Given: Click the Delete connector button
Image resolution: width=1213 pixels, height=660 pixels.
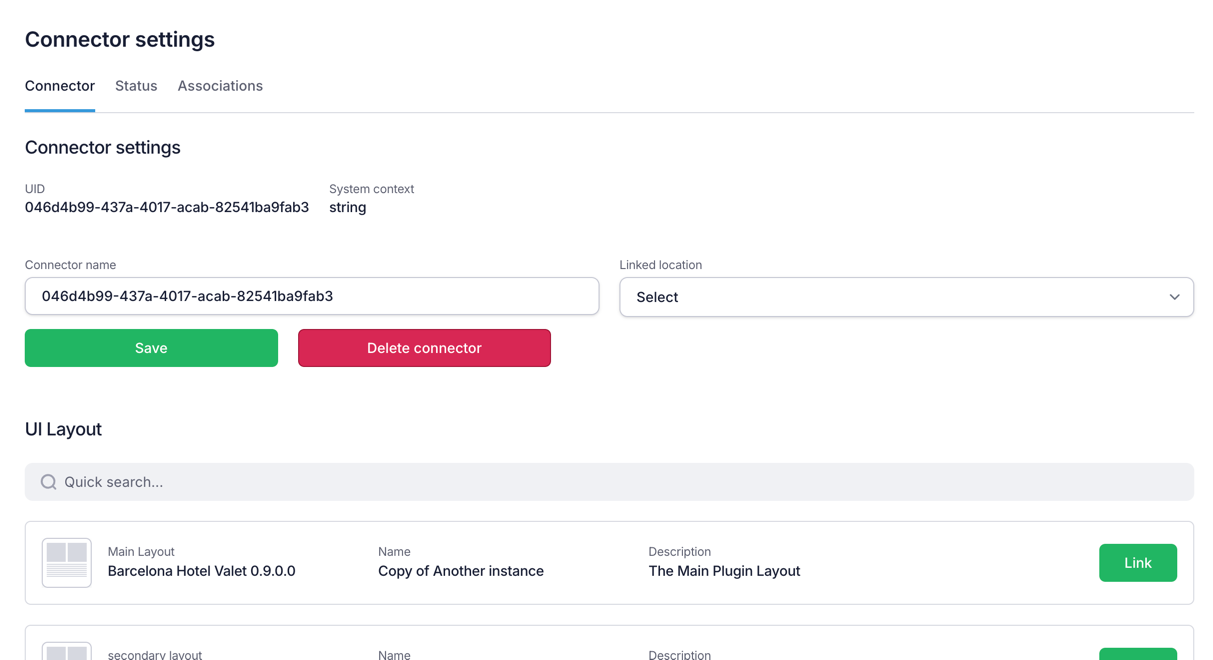Looking at the screenshot, I should [424, 348].
